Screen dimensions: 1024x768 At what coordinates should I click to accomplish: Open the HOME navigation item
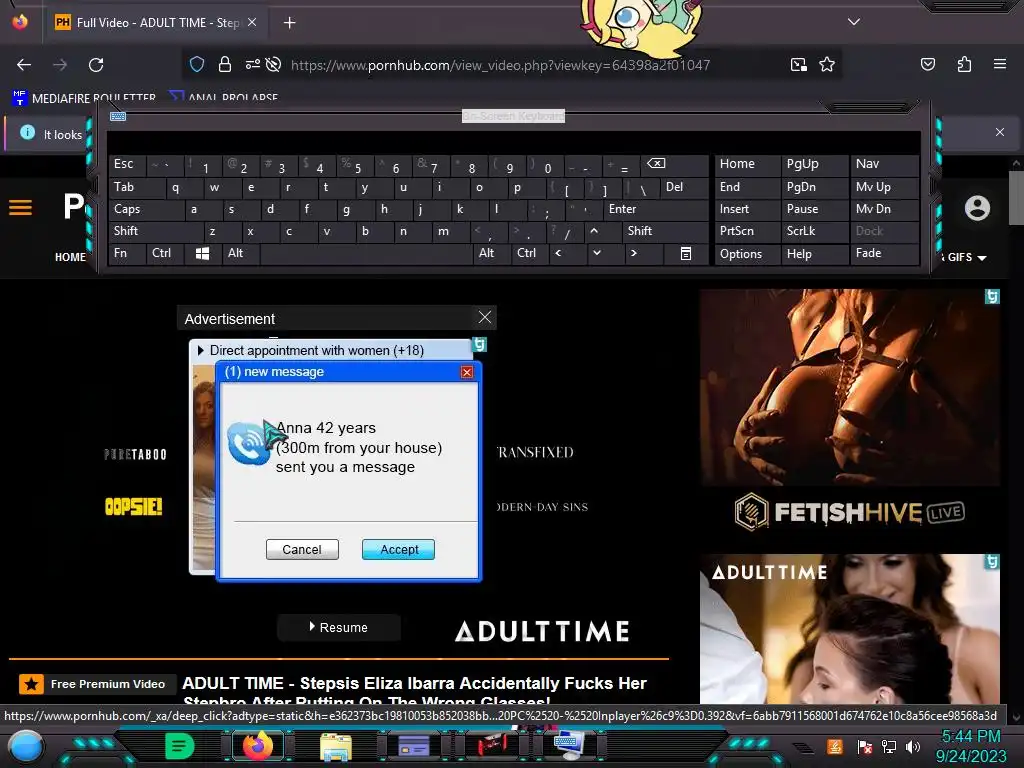click(x=70, y=257)
